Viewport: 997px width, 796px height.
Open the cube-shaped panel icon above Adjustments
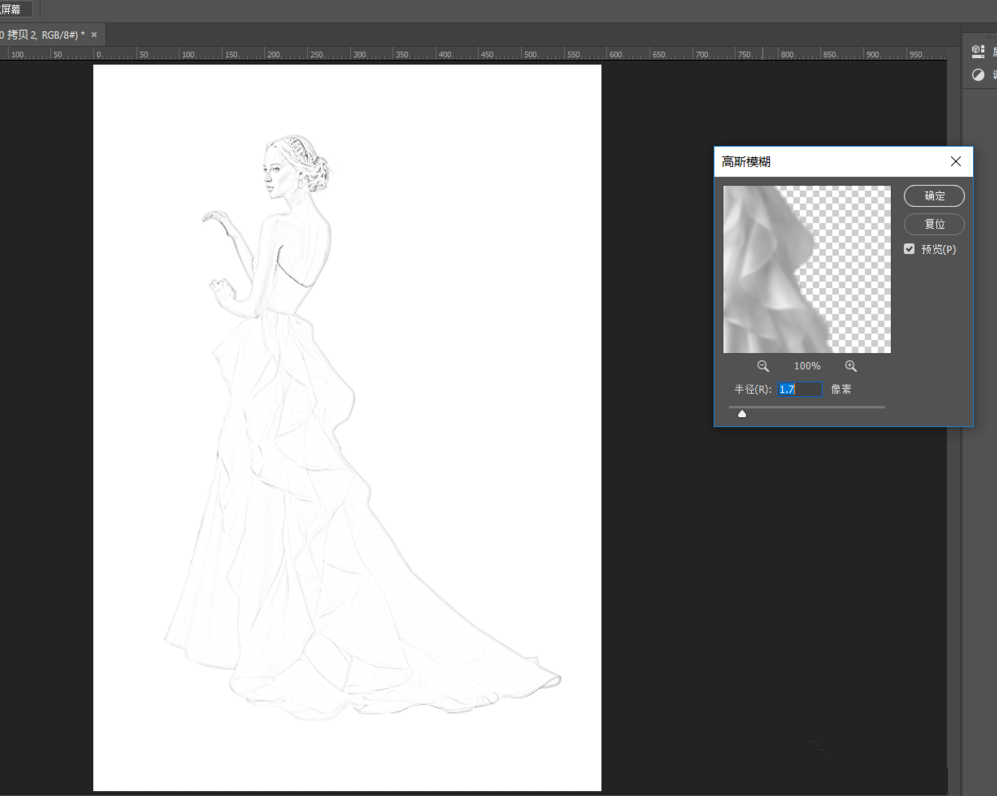pyautogui.click(x=978, y=51)
